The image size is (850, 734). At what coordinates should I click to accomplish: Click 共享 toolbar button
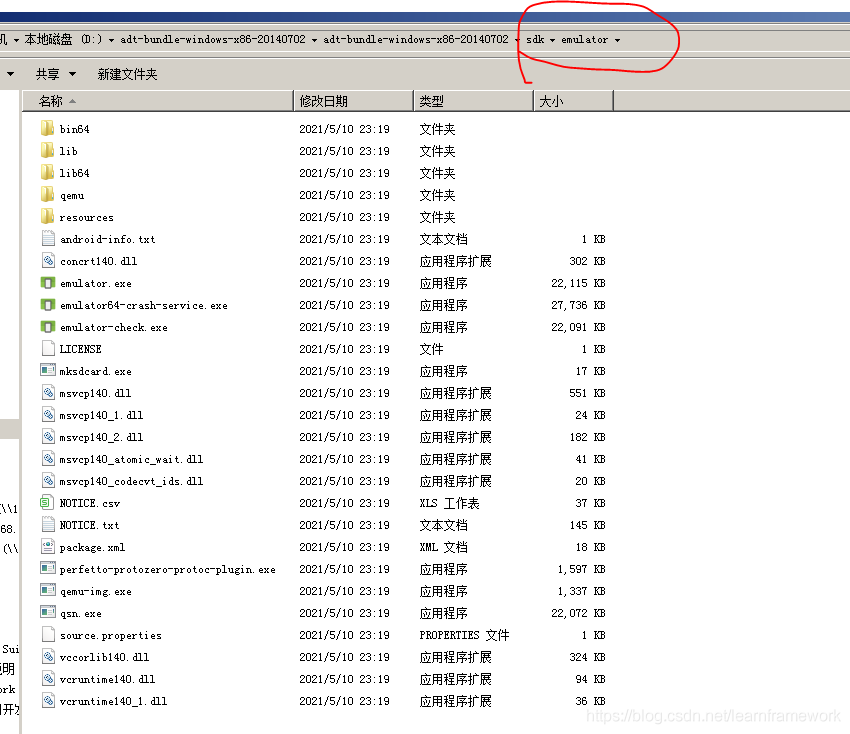pos(48,74)
